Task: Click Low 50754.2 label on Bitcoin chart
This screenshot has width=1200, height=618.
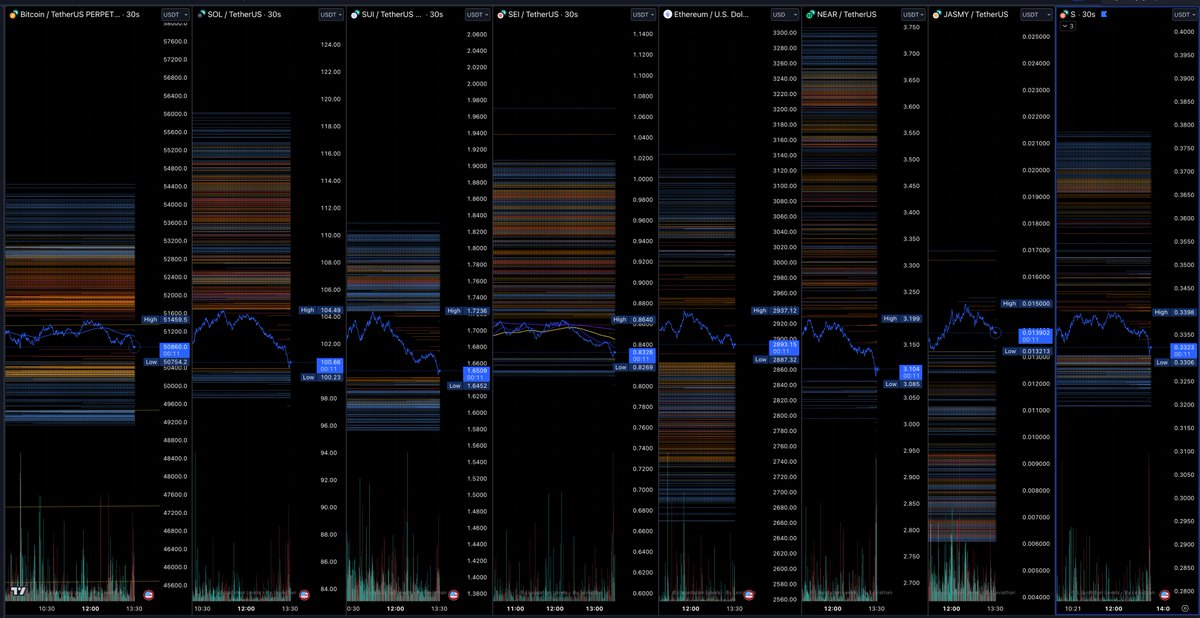Action: pos(165,362)
